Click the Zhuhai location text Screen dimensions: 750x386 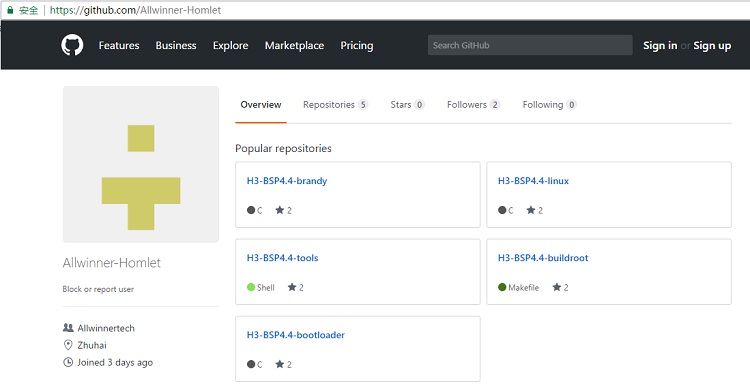(92, 345)
